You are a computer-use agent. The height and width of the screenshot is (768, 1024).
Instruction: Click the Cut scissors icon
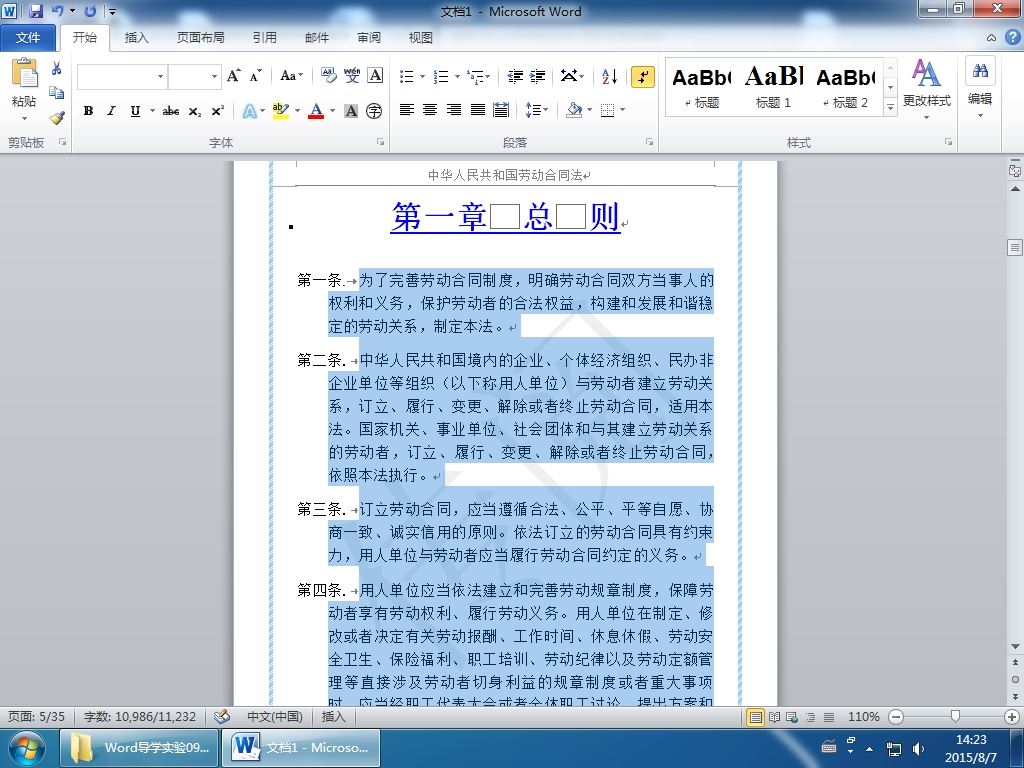[x=57, y=68]
